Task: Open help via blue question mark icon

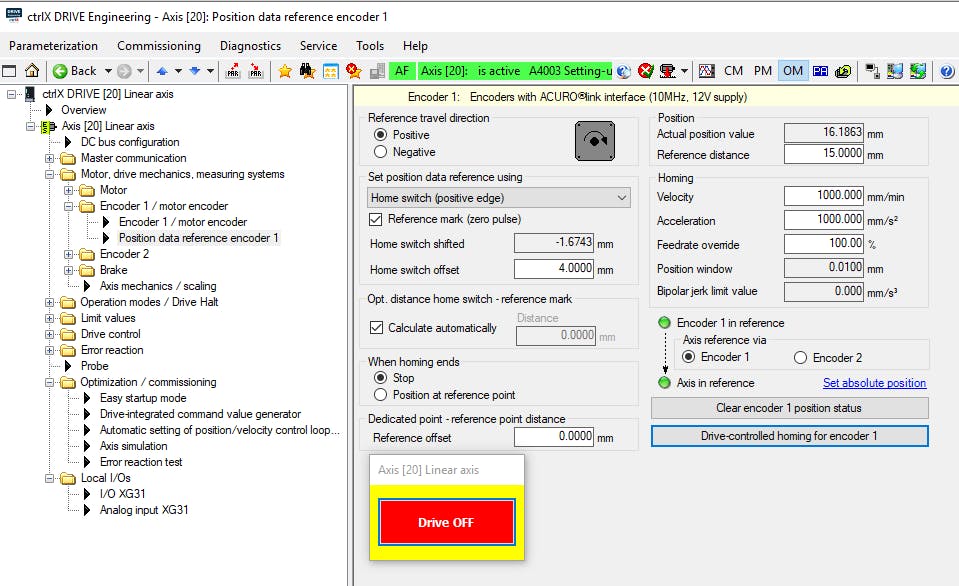Action: (x=947, y=72)
